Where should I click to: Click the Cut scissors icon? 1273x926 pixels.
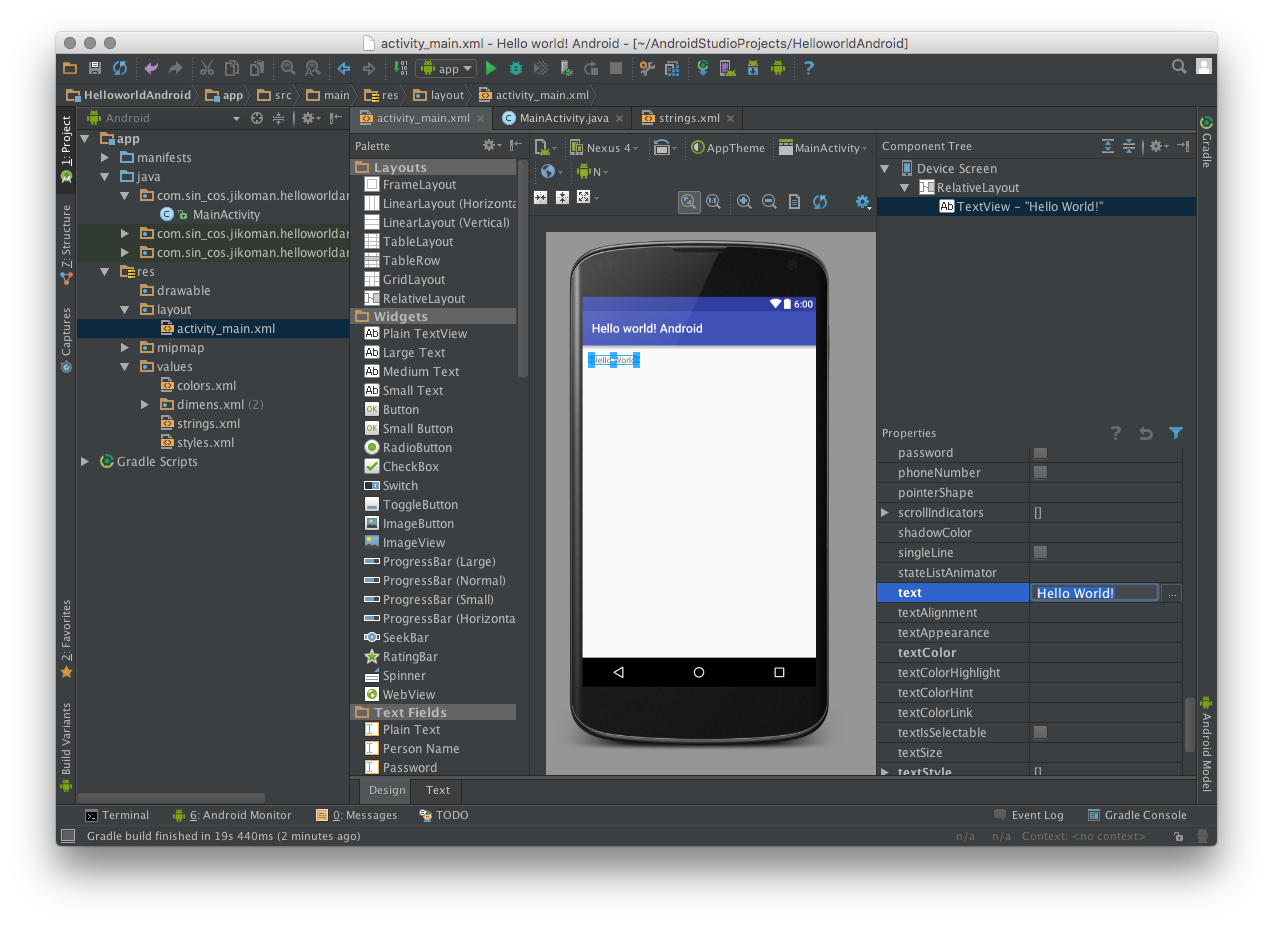point(207,68)
